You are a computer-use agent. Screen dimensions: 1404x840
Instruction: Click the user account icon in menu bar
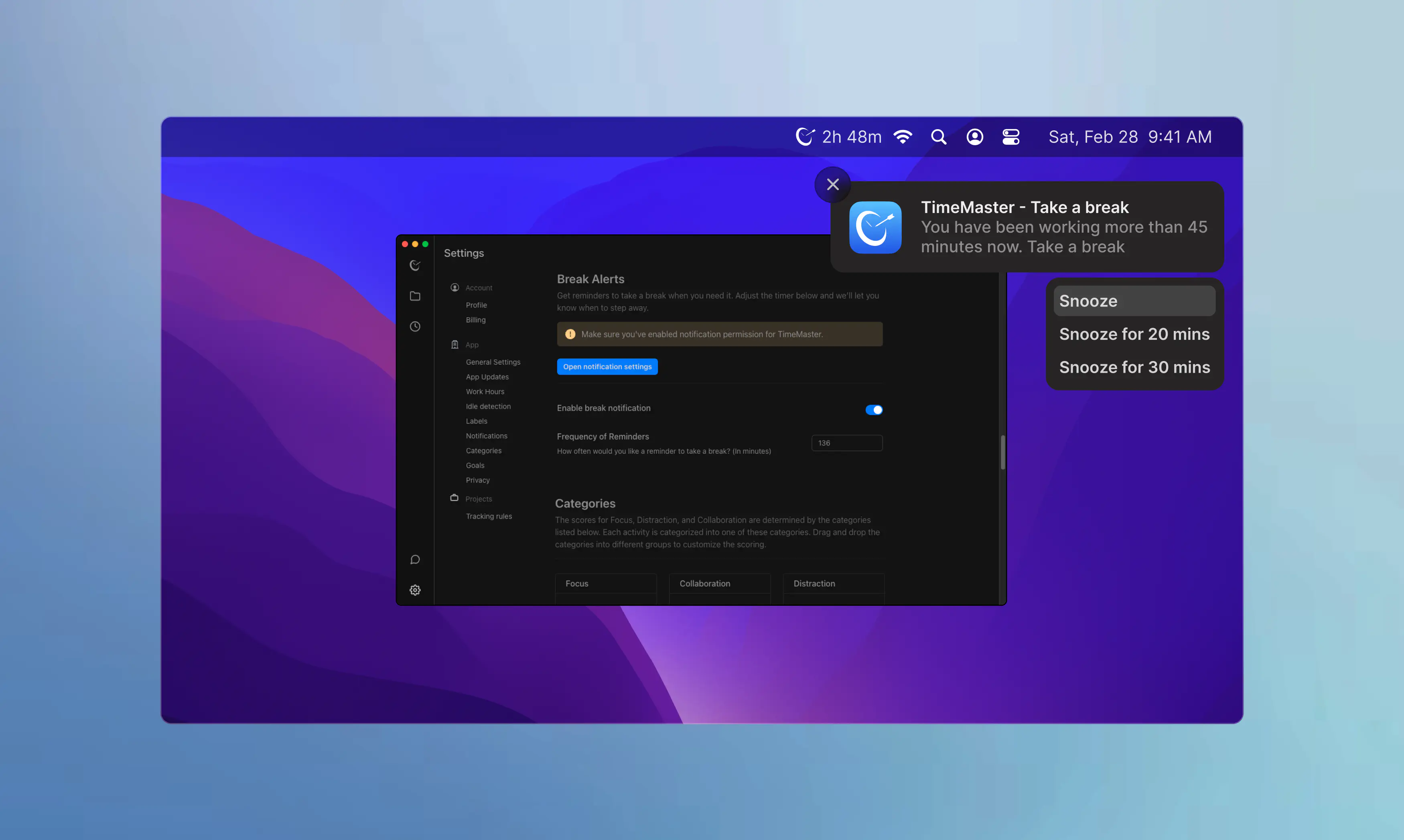(974, 137)
